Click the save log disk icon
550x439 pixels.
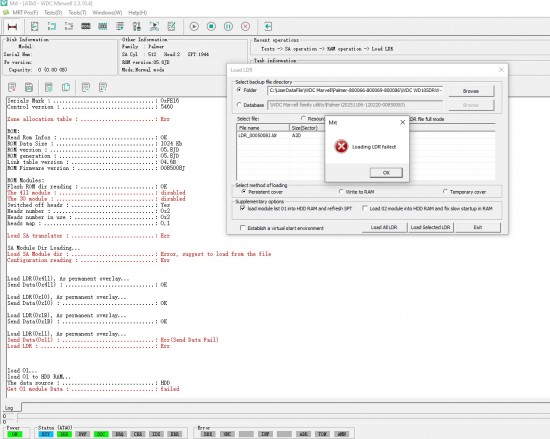29,87
